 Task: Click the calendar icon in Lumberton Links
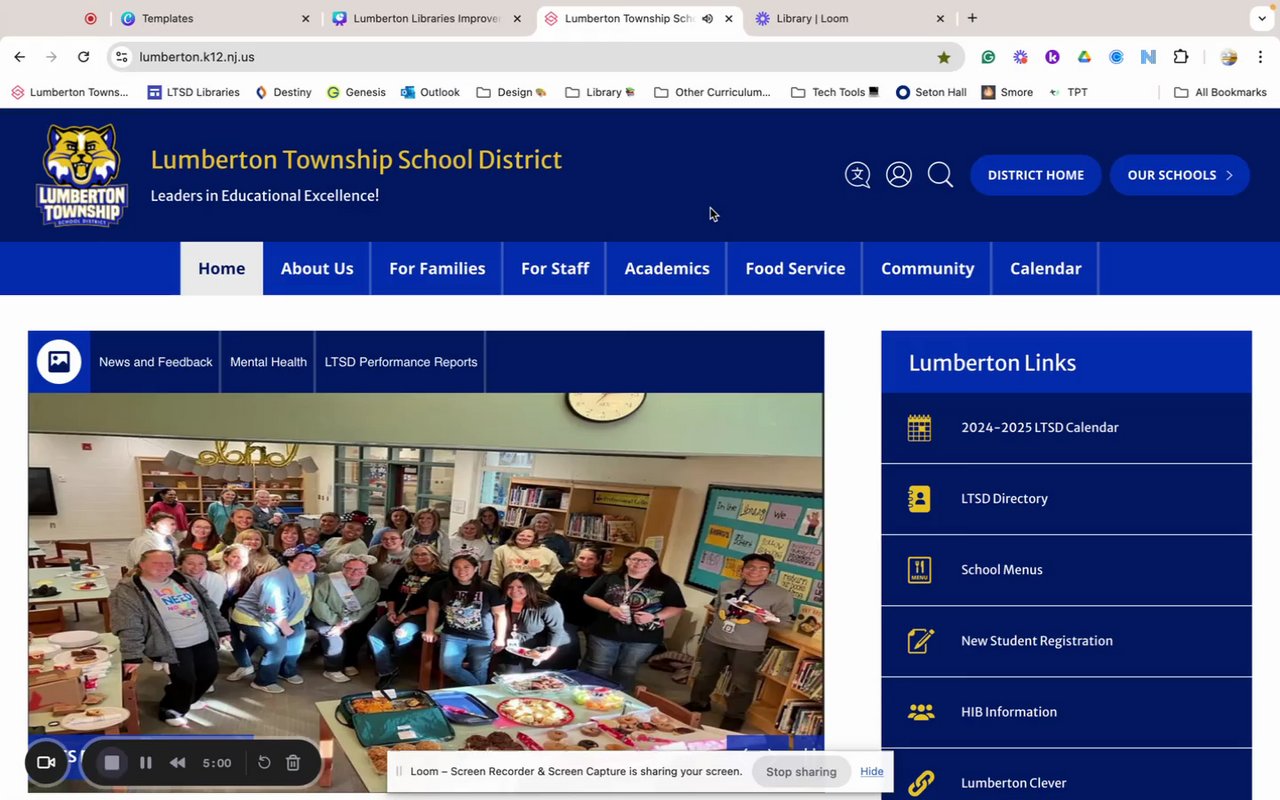pos(919,428)
